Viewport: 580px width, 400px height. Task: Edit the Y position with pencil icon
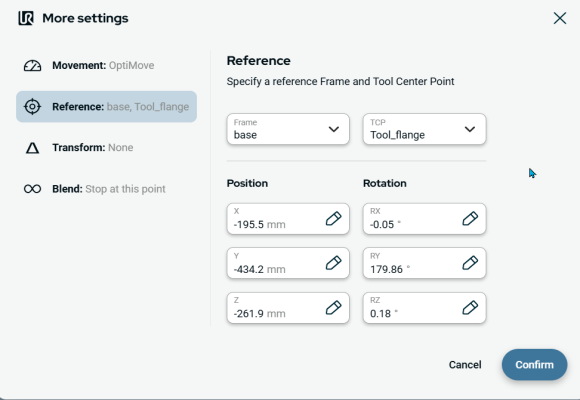(x=333, y=263)
